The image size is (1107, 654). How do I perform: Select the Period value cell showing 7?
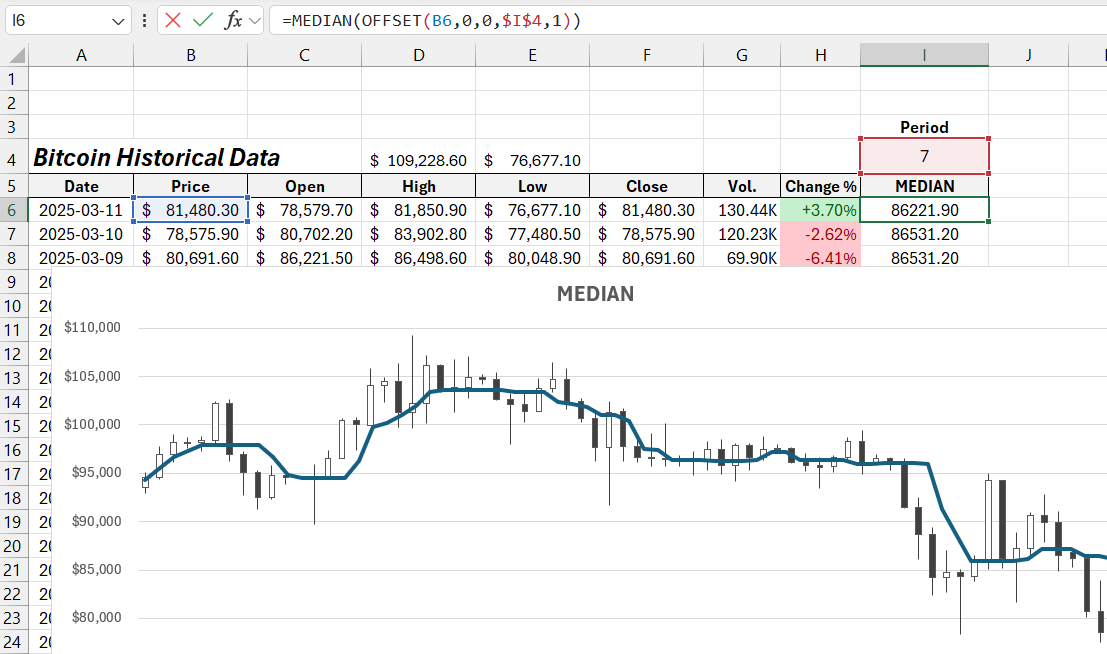pos(923,157)
